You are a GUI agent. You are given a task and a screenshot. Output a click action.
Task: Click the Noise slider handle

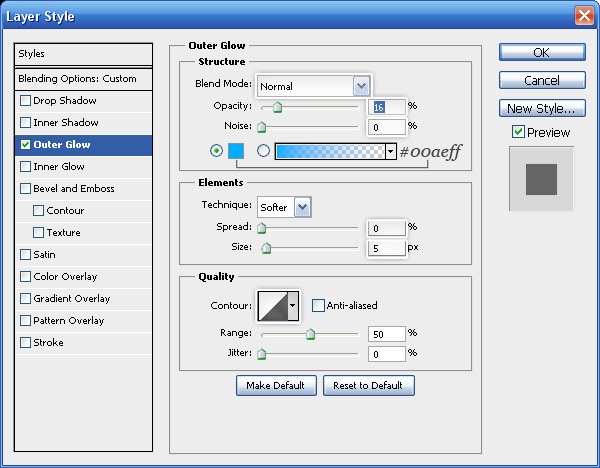click(262, 127)
